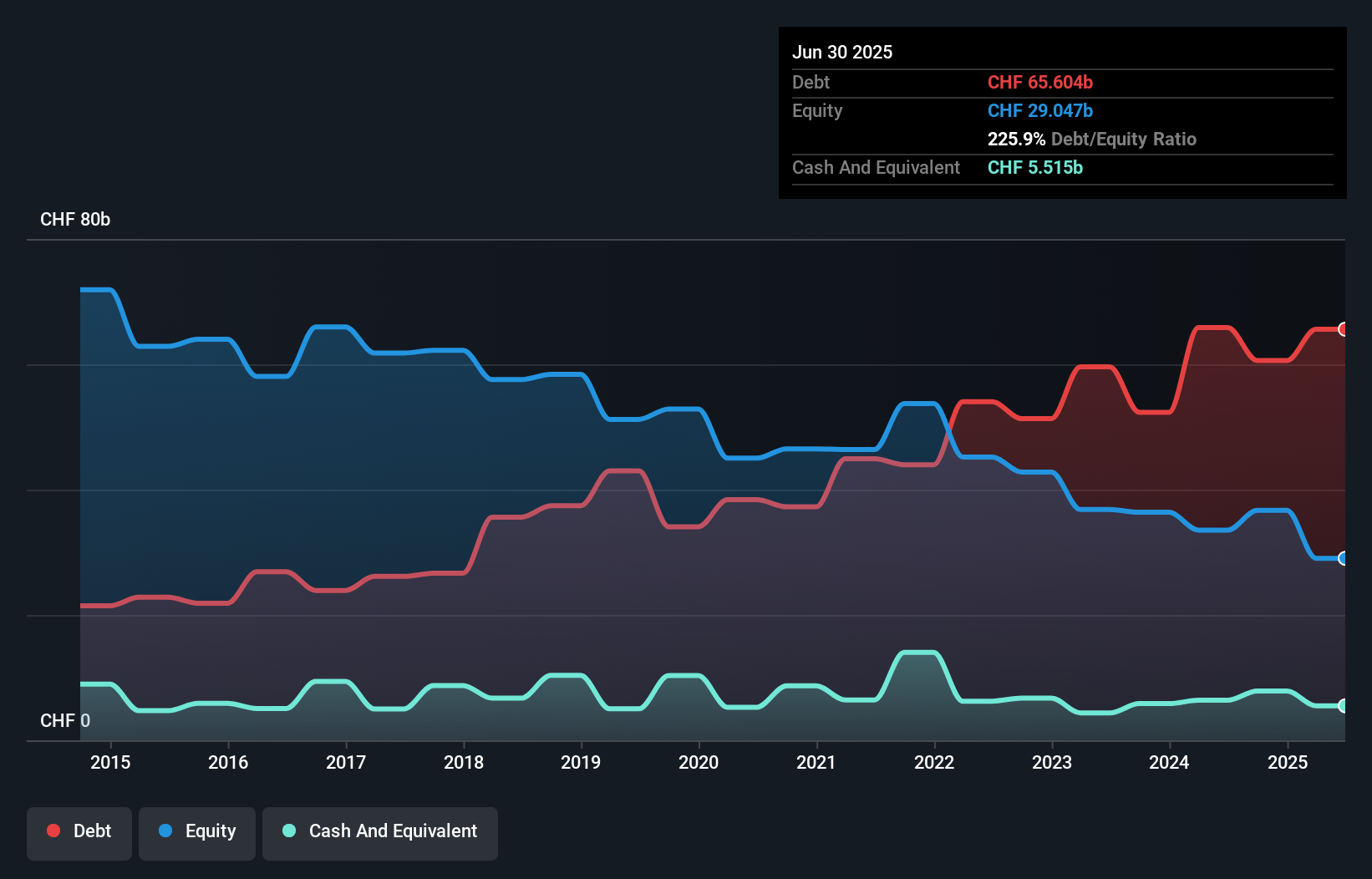1372x879 pixels.
Task: Click the CHF 65.604b Debt value
Action: 1039,82
